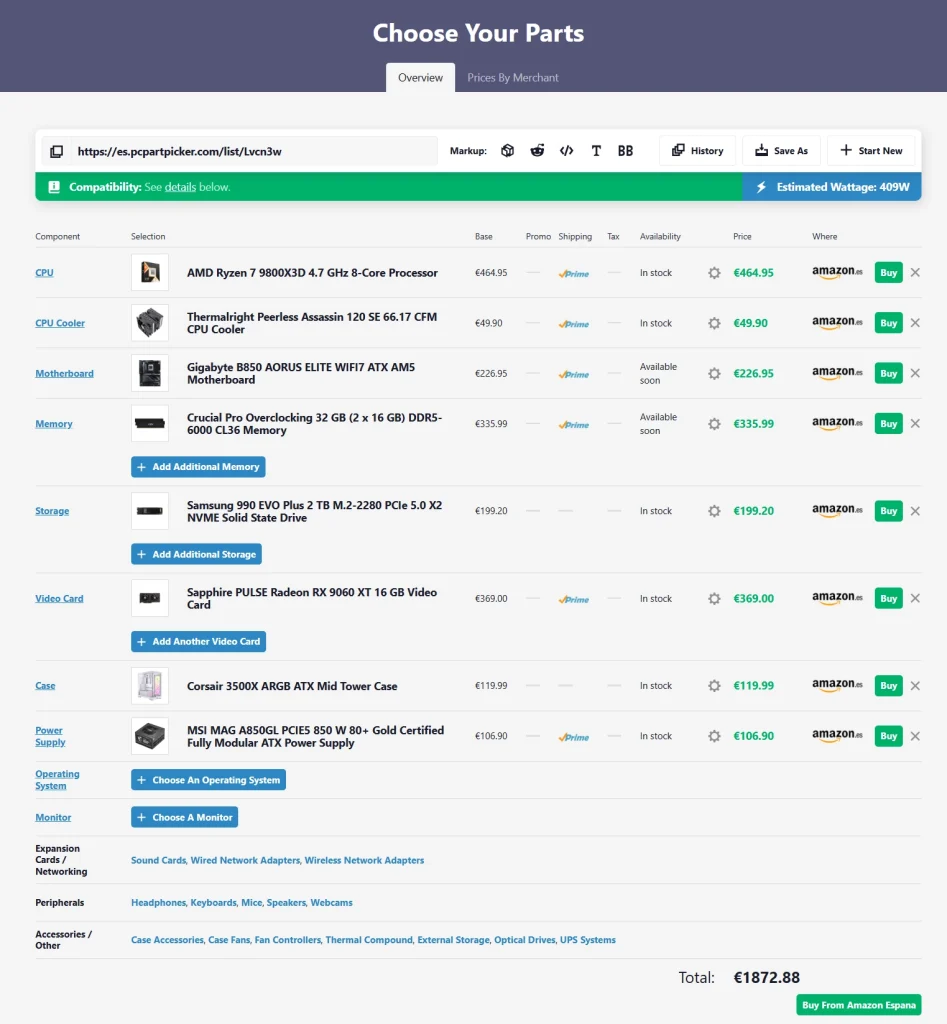Switch to the Overview tab
Viewport: 947px width, 1024px height.
[420, 78]
